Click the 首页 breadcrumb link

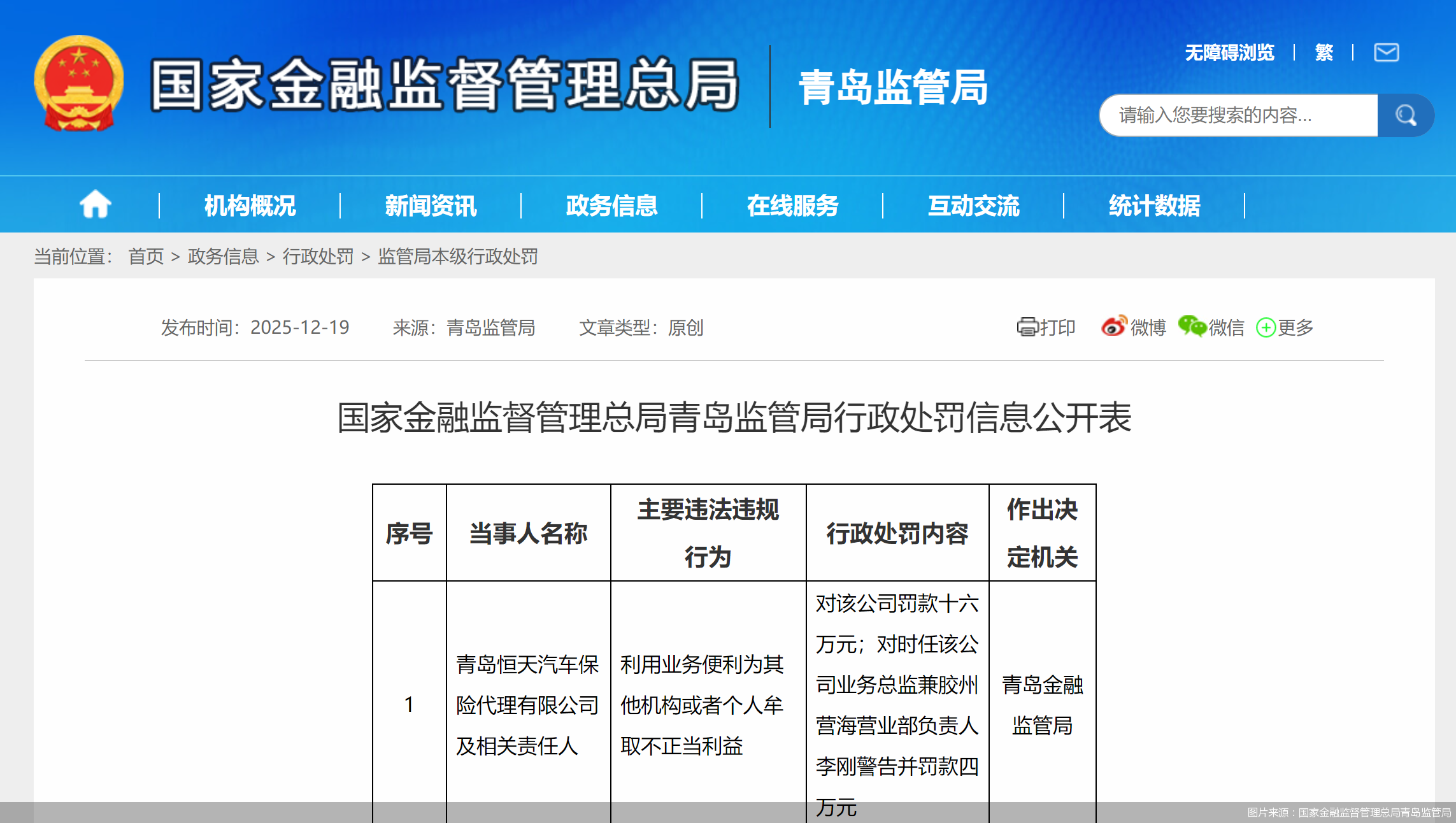(x=146, y=257)
